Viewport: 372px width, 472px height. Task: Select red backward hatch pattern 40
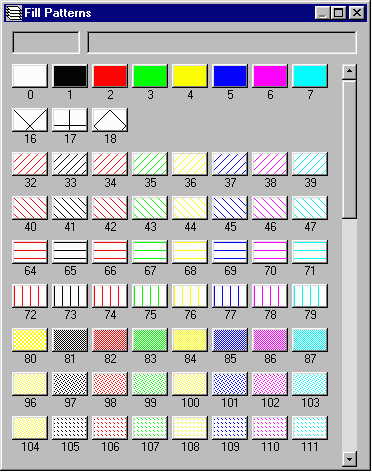[30, 208]
